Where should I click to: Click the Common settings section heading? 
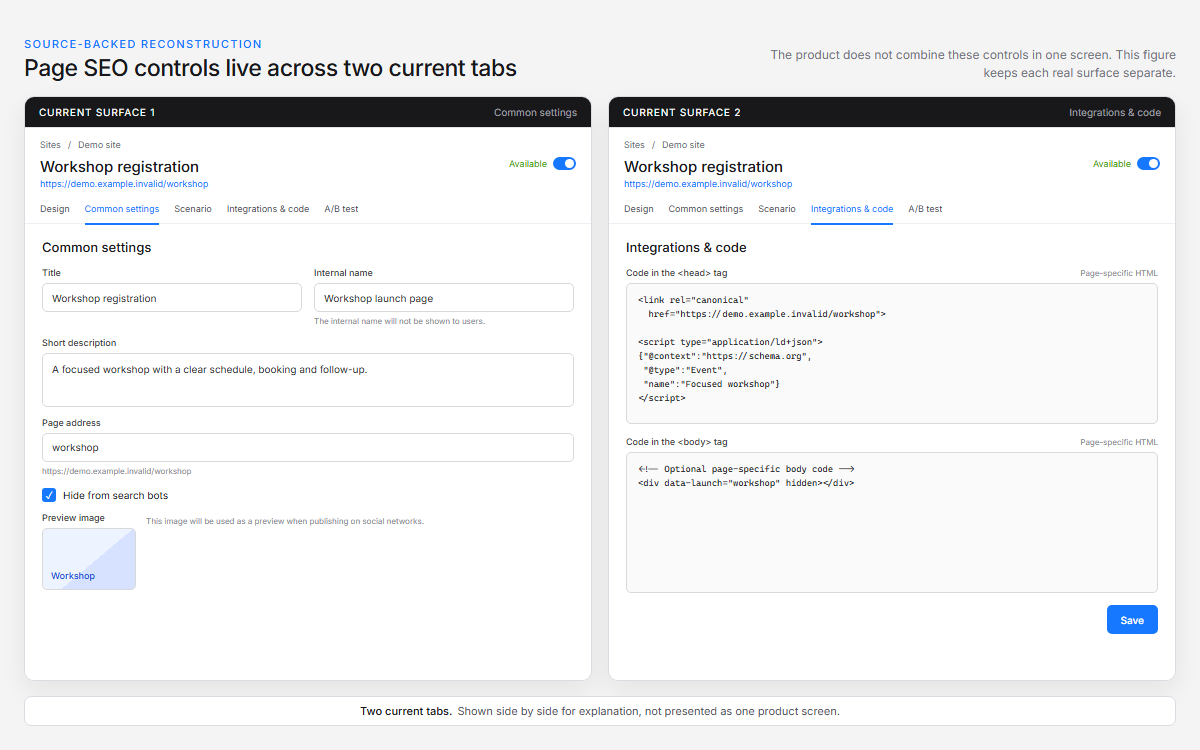click(97, 247)
